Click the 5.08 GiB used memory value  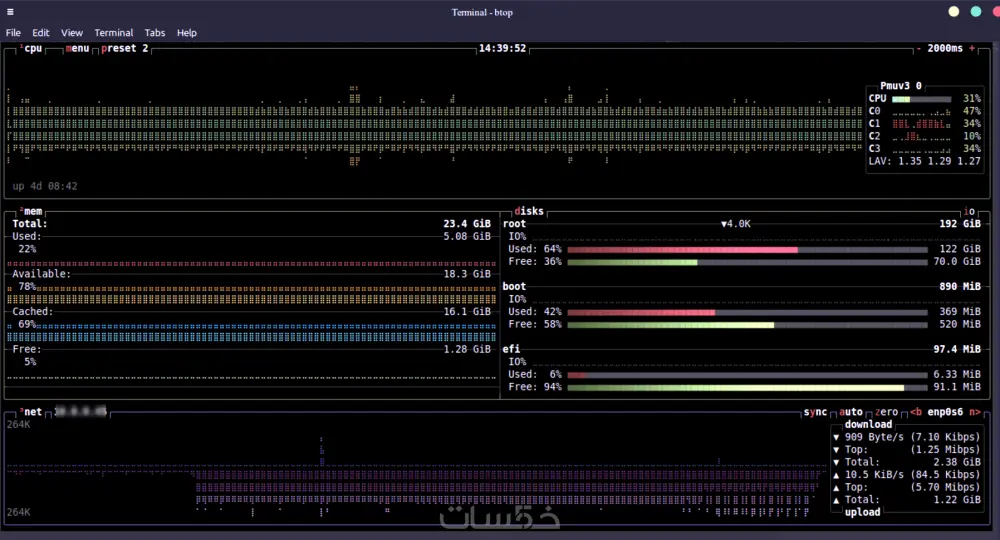pyautogui.click(x=467, y=237)
